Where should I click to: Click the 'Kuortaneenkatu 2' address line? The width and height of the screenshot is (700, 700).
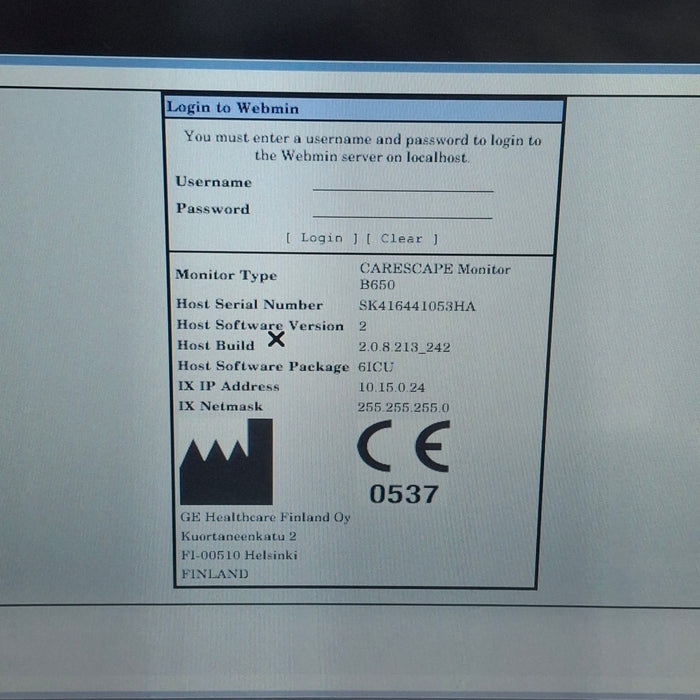[x=238, y=536]
